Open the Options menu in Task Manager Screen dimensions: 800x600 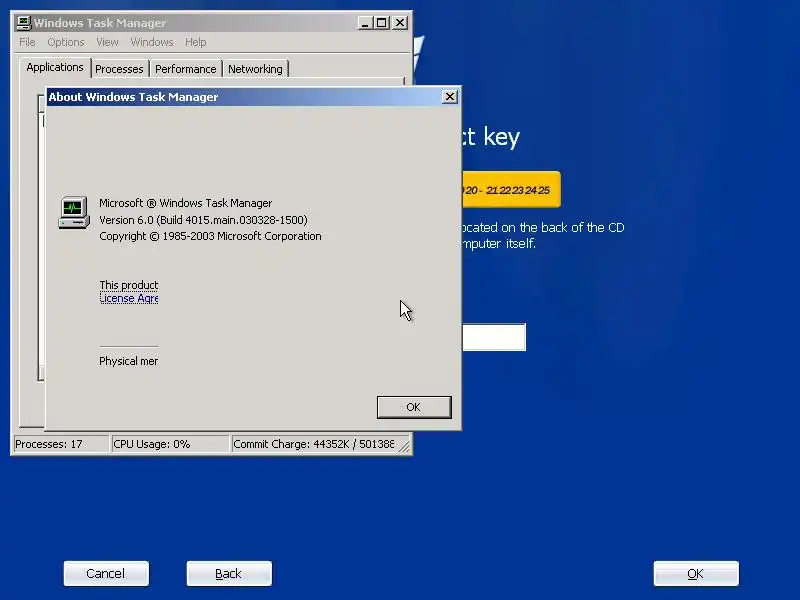[66, 42]
